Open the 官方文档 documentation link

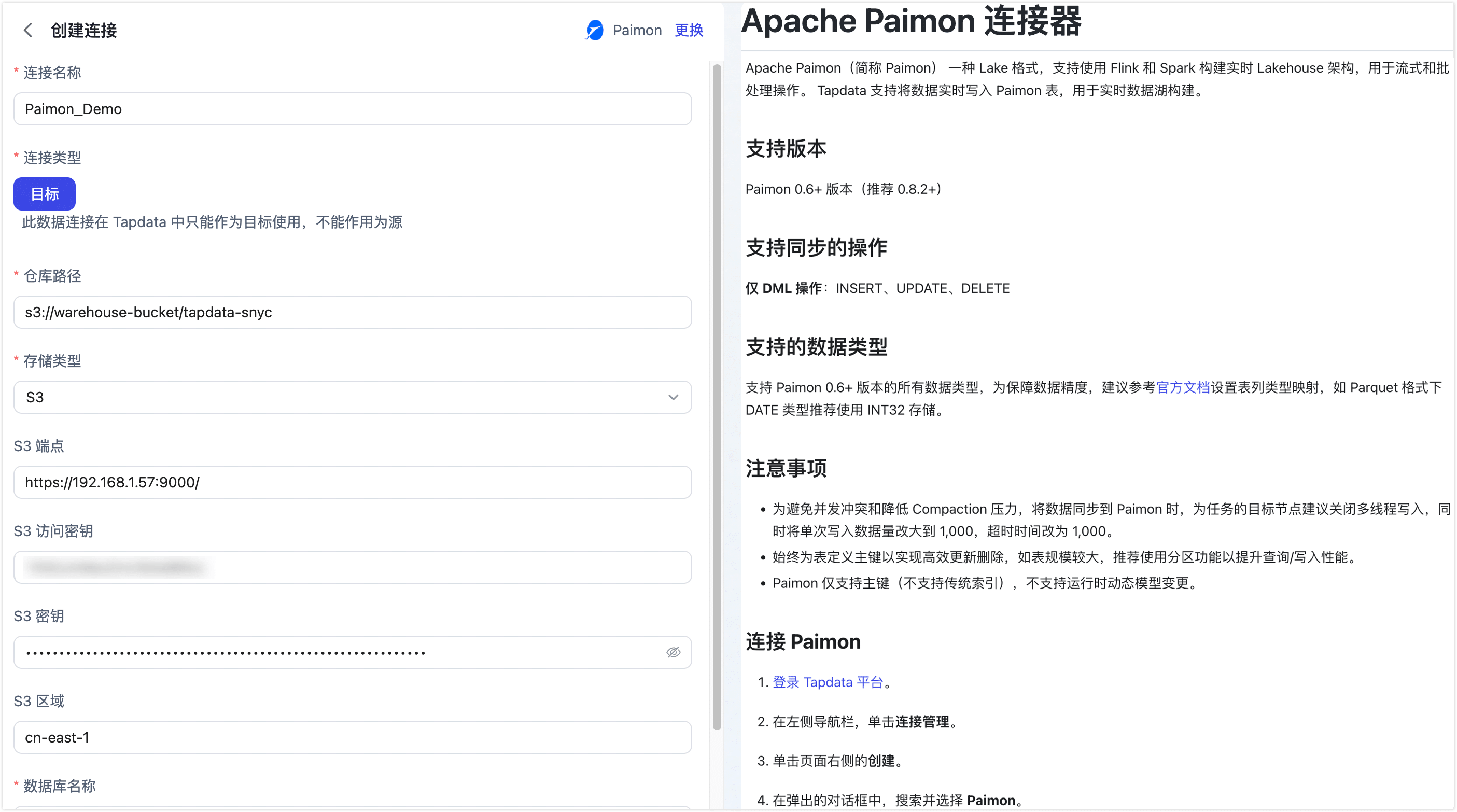[1183, 387]
